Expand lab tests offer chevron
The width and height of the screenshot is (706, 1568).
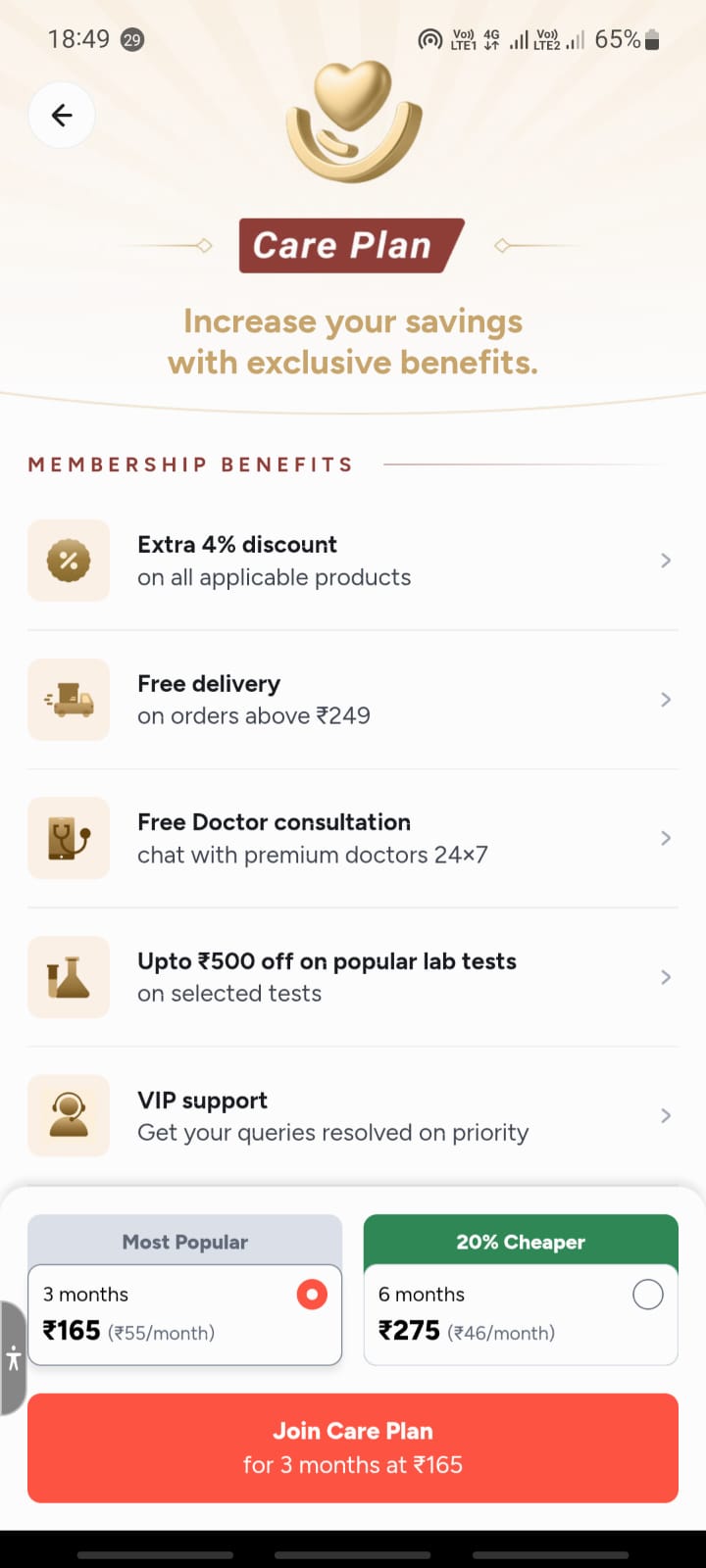(x=666, y=977)
